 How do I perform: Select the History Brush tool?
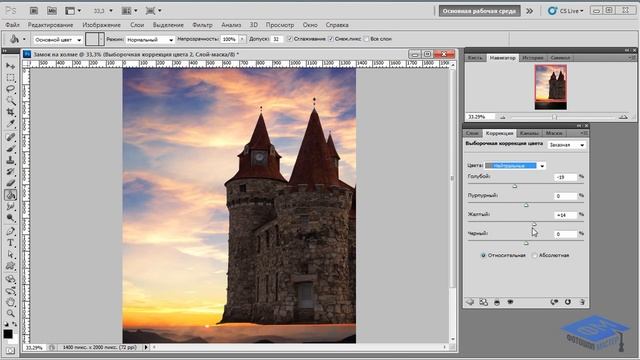pos(10,171)
